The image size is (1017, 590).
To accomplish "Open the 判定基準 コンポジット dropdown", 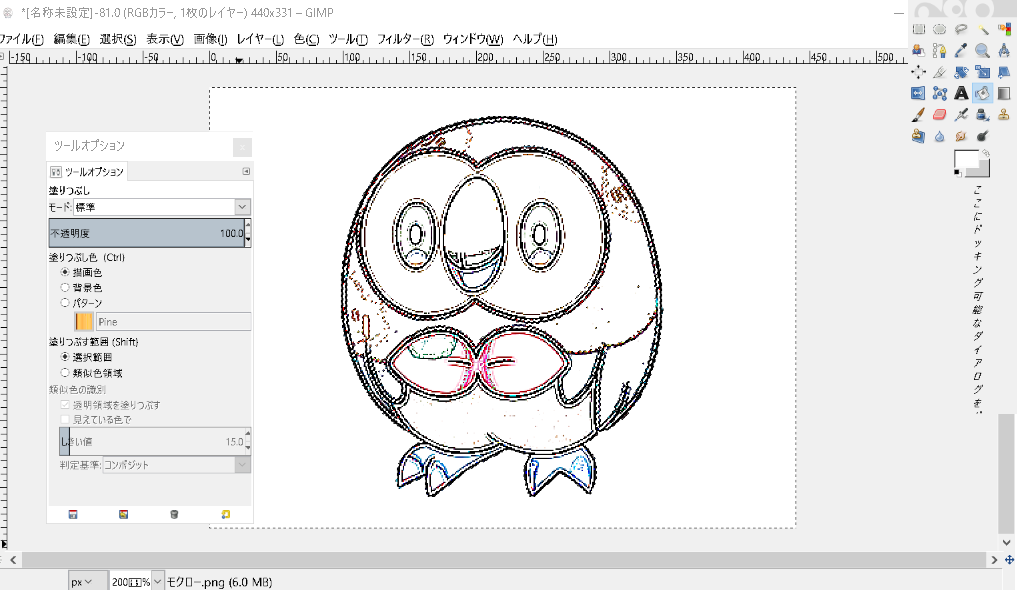I will coord(176,465).
